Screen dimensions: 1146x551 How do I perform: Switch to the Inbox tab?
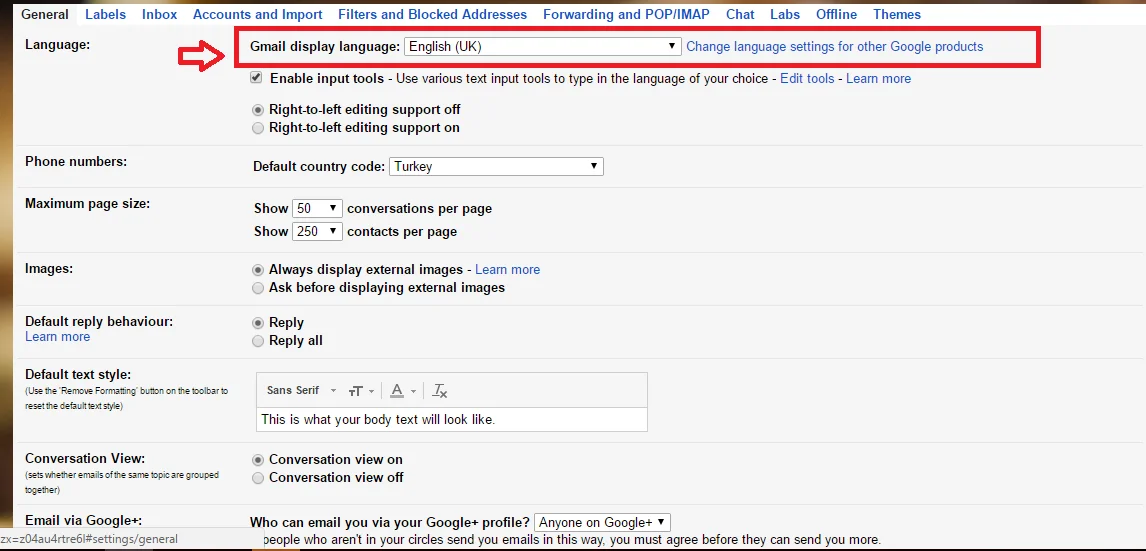[159, 15]
